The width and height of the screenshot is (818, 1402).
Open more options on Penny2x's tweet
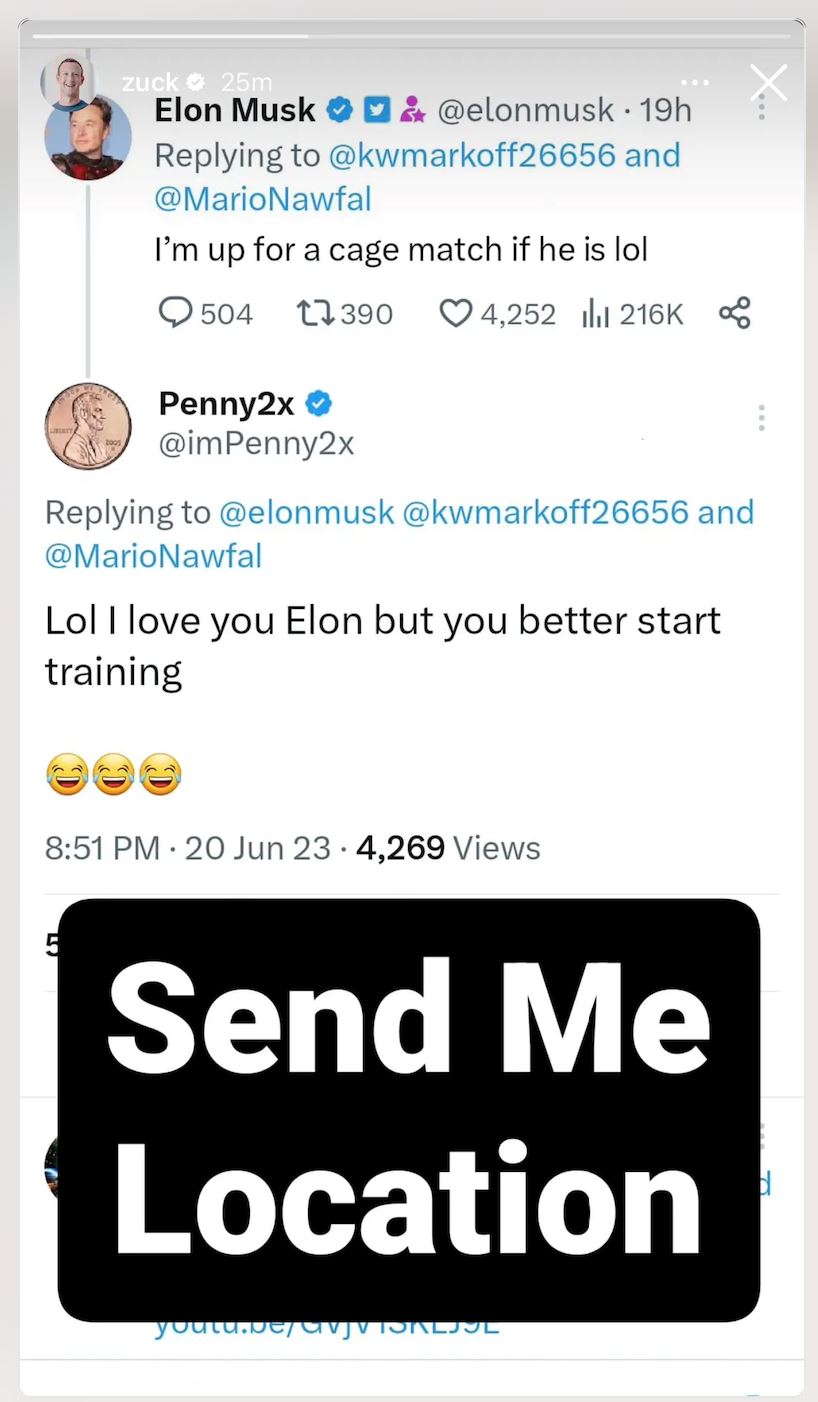(x=762, y=418)
